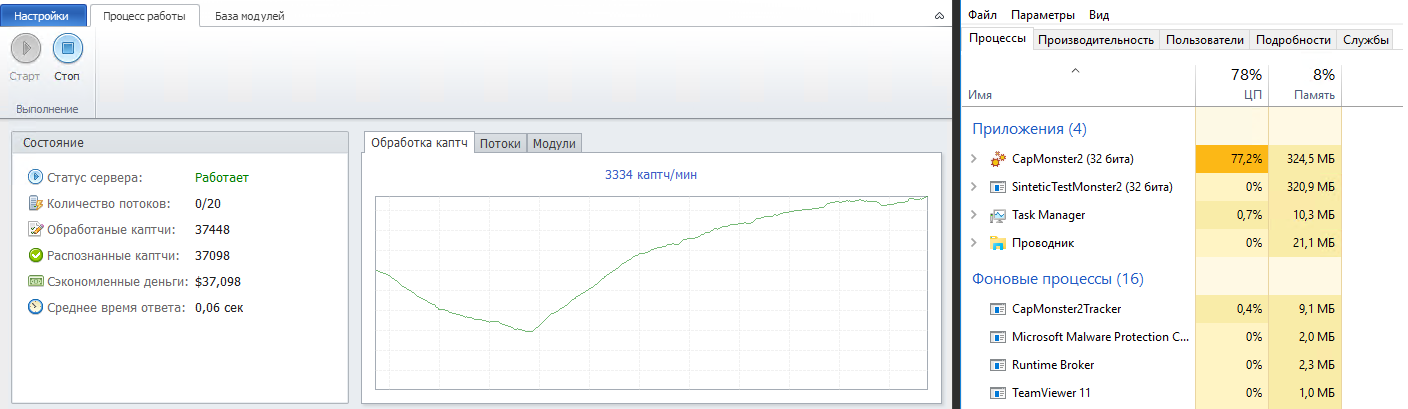This screenshot has height=409, width=1408.
Task: Open the Параметры menu in Task Manager
Action: (1042, 15)
